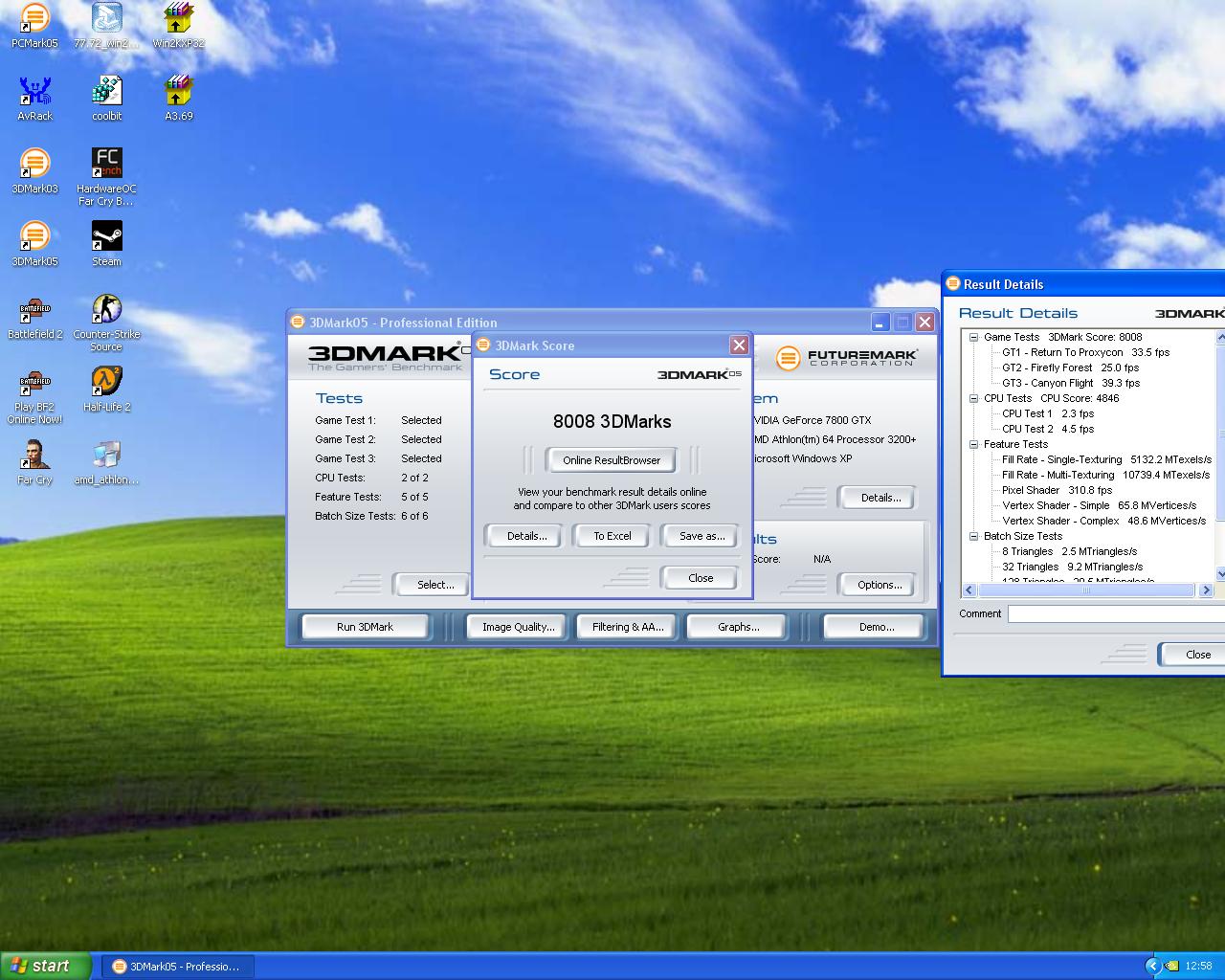The height and width of the screenshot is (980, 1225).
Task: Collapse the Game Tests tree node
Action: (x=973, y=337)
